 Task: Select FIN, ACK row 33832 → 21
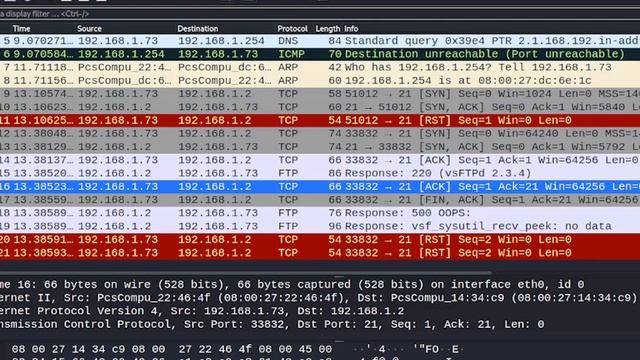pyautogui.click(x=320, y=200)
